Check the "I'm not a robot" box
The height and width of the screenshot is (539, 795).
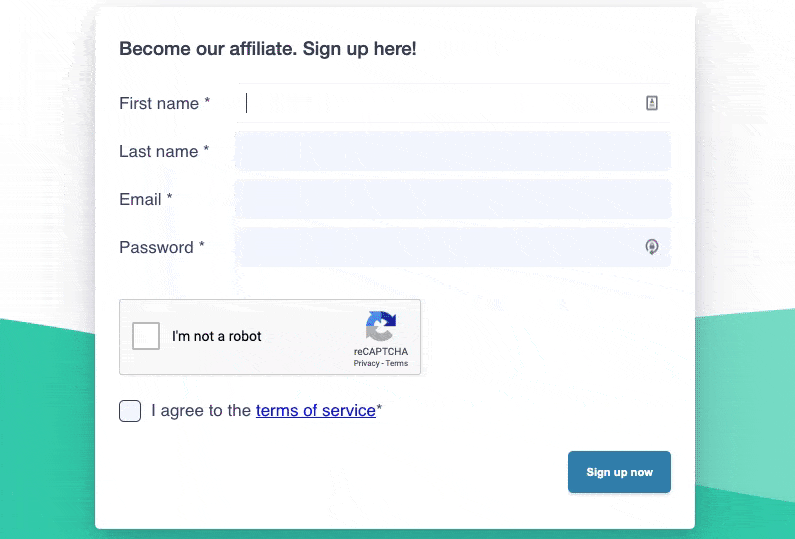pos(146,336)
